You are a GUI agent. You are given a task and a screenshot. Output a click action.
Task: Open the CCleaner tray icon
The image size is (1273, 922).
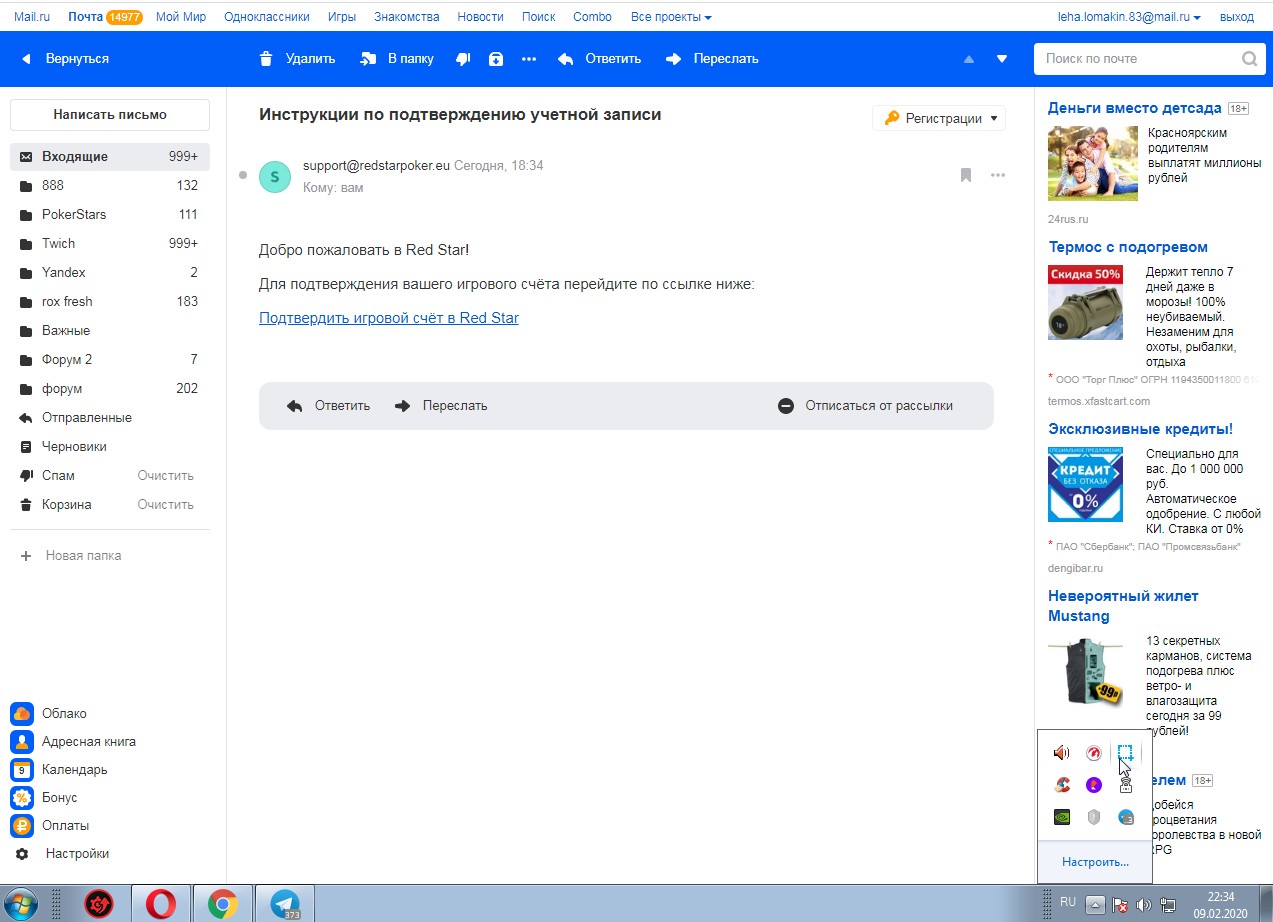1062,785
